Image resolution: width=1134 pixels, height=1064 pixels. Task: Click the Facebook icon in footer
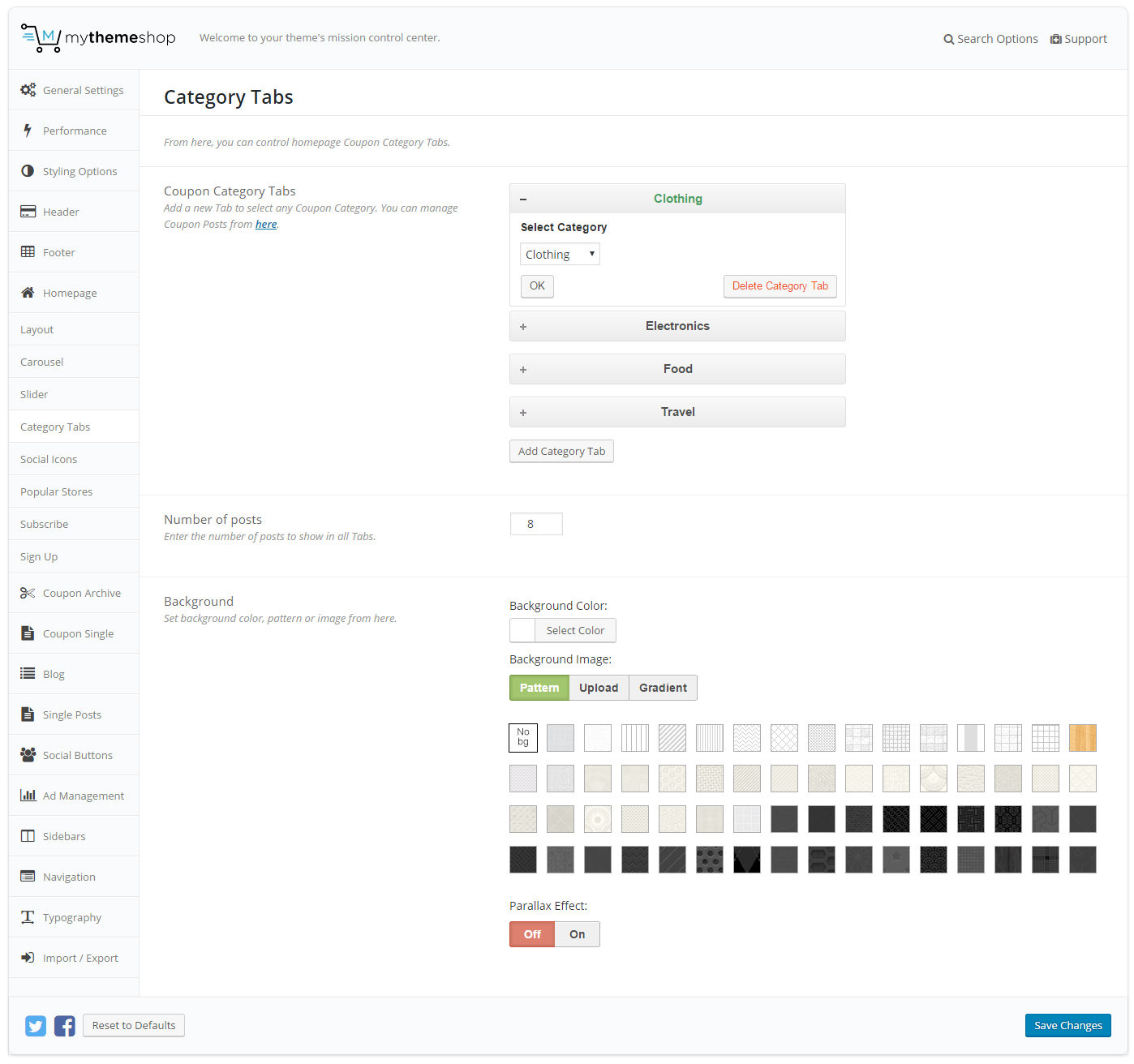coord(65,1026)
